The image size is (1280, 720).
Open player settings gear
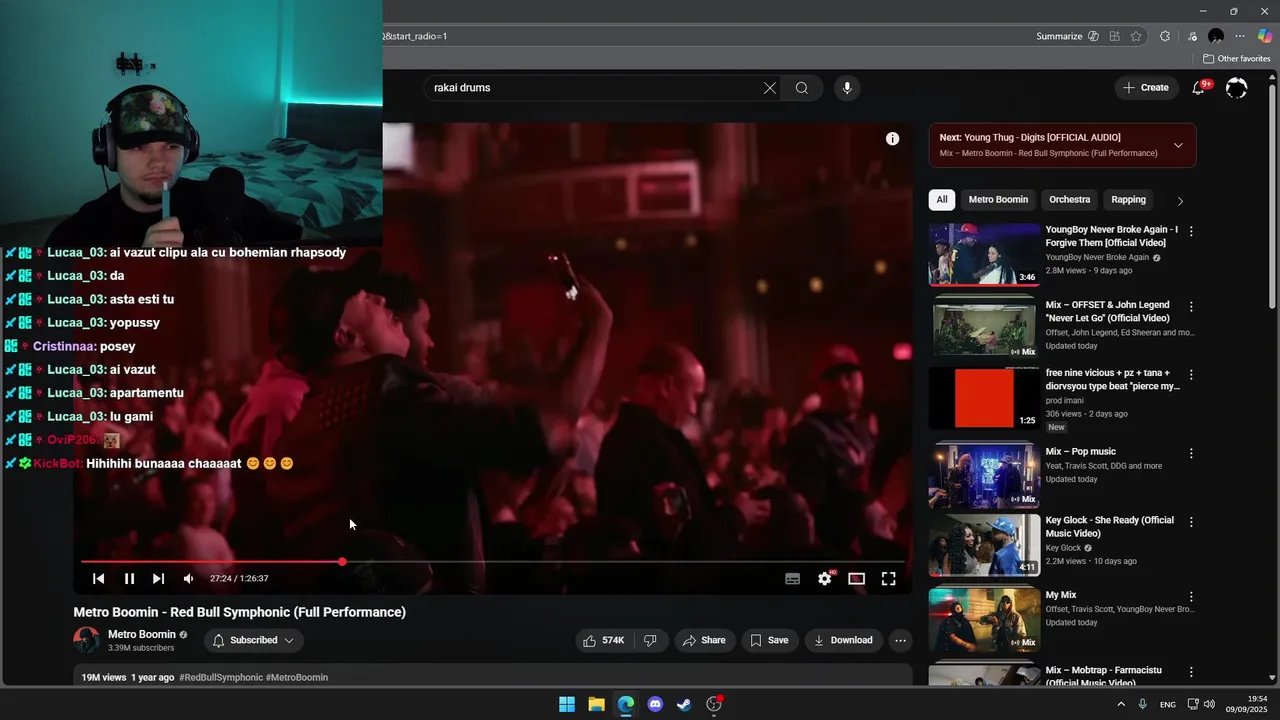tap(825, 578)
